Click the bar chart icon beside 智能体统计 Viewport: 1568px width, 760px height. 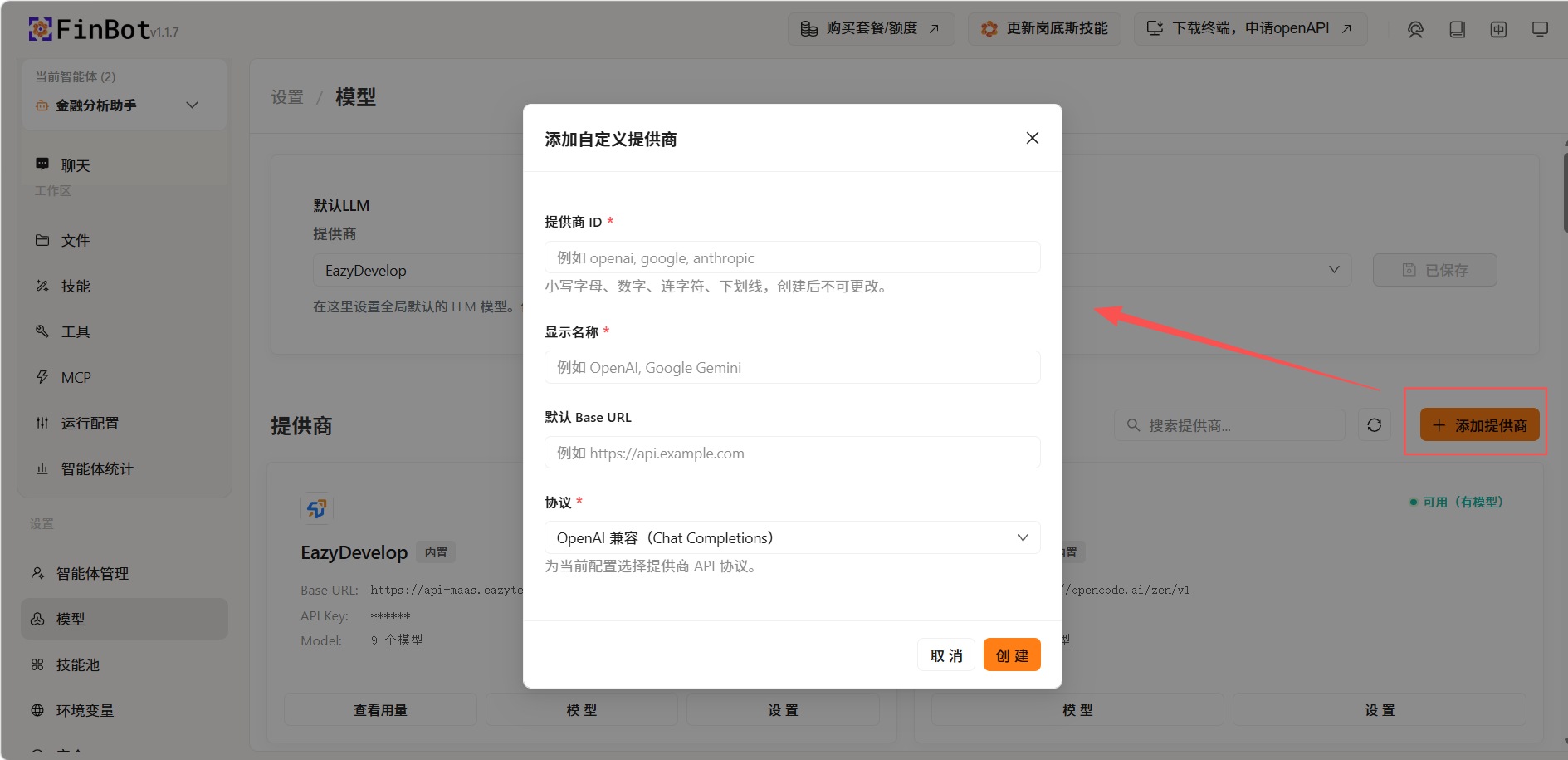tap(42, 468)
